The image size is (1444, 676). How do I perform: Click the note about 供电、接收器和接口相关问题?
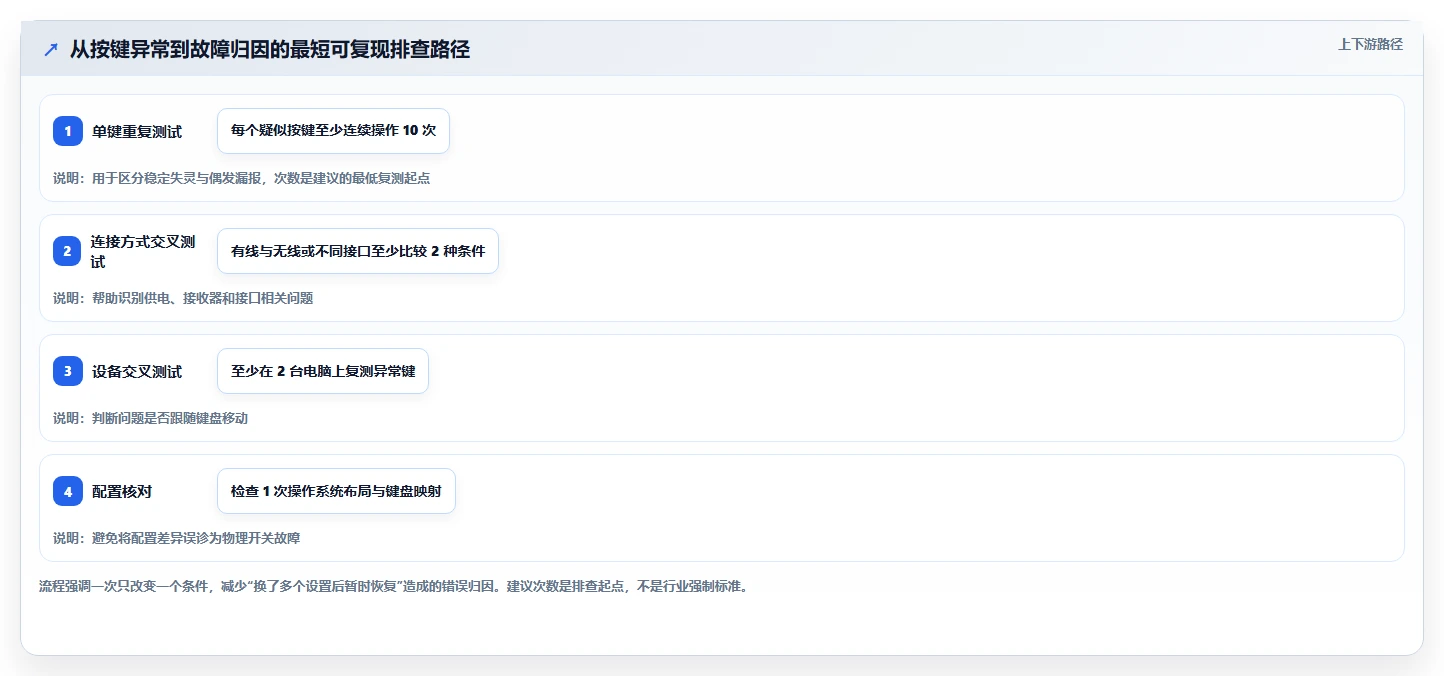pyautogui.click(x=183, y=298)
